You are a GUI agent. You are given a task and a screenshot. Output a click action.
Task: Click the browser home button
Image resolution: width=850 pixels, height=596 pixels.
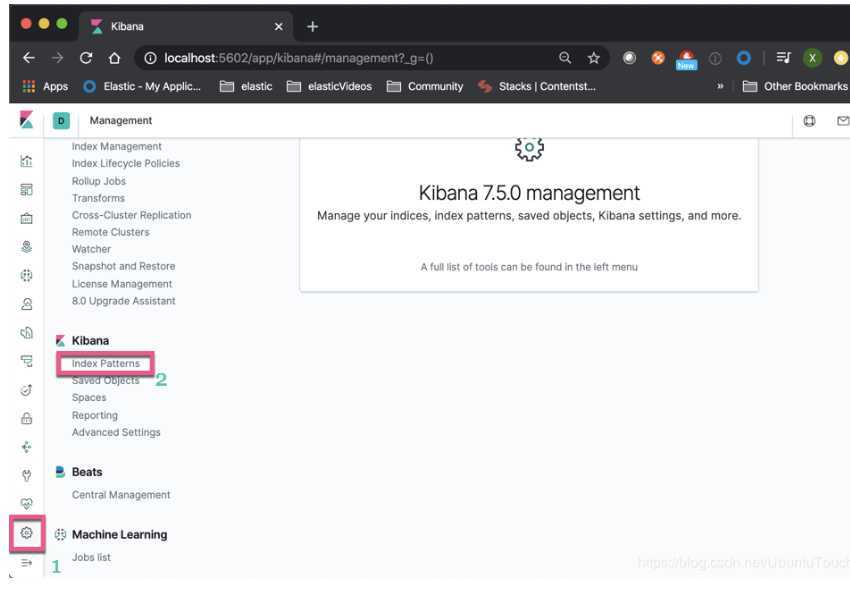(x=114, y=58)
